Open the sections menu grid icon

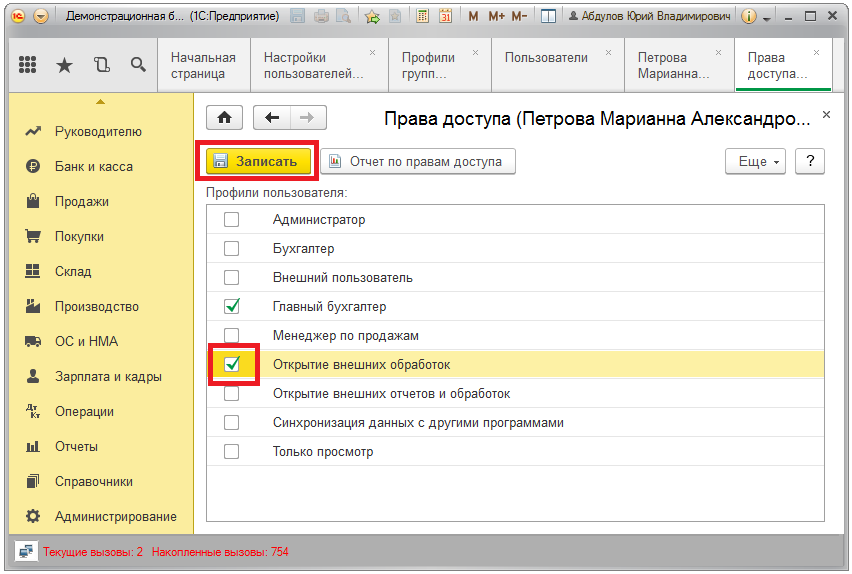coord(28,65)
